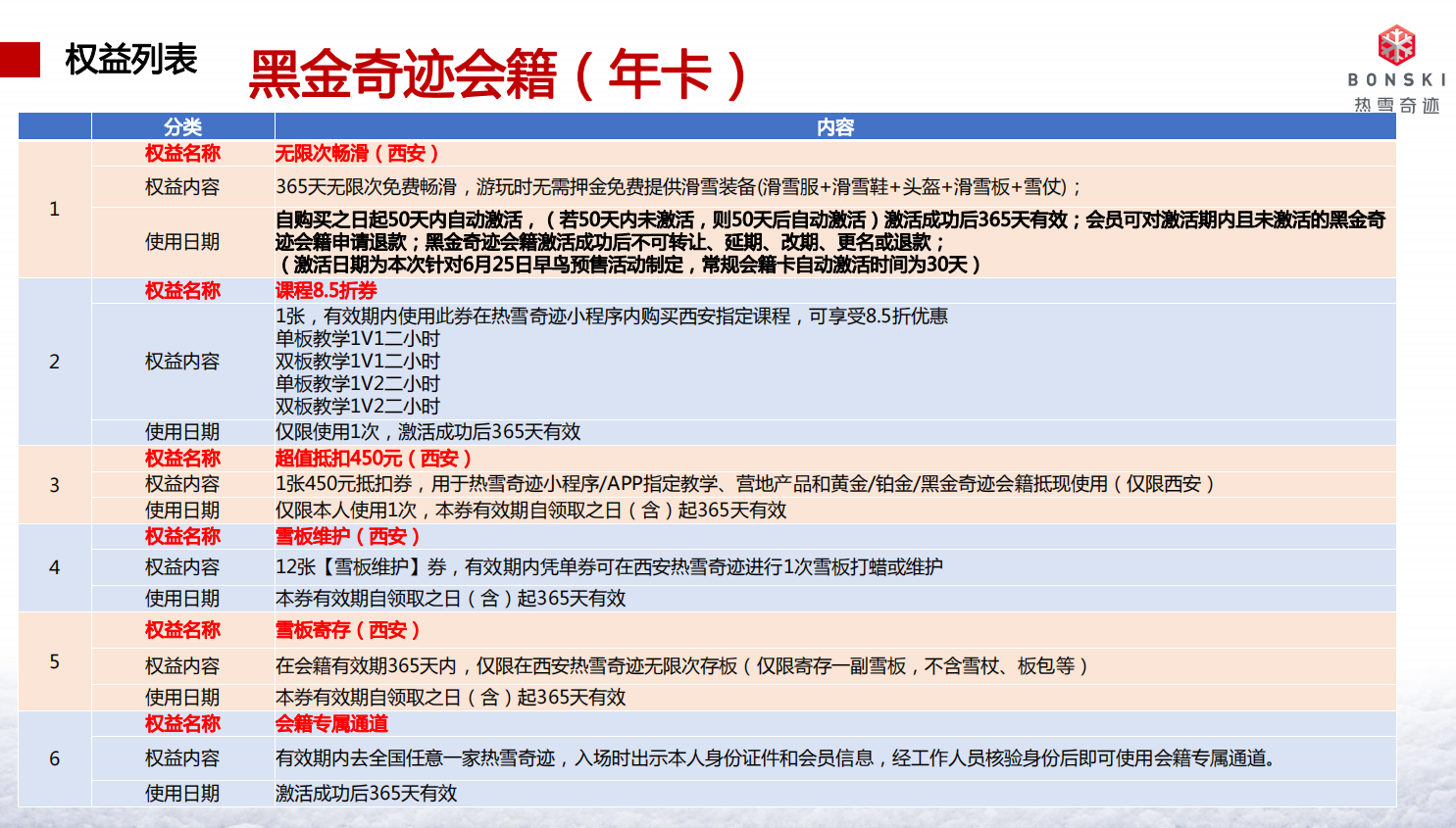
Task: Click '本券有效期自领取之日' in section 4
Action: (451, 599)
